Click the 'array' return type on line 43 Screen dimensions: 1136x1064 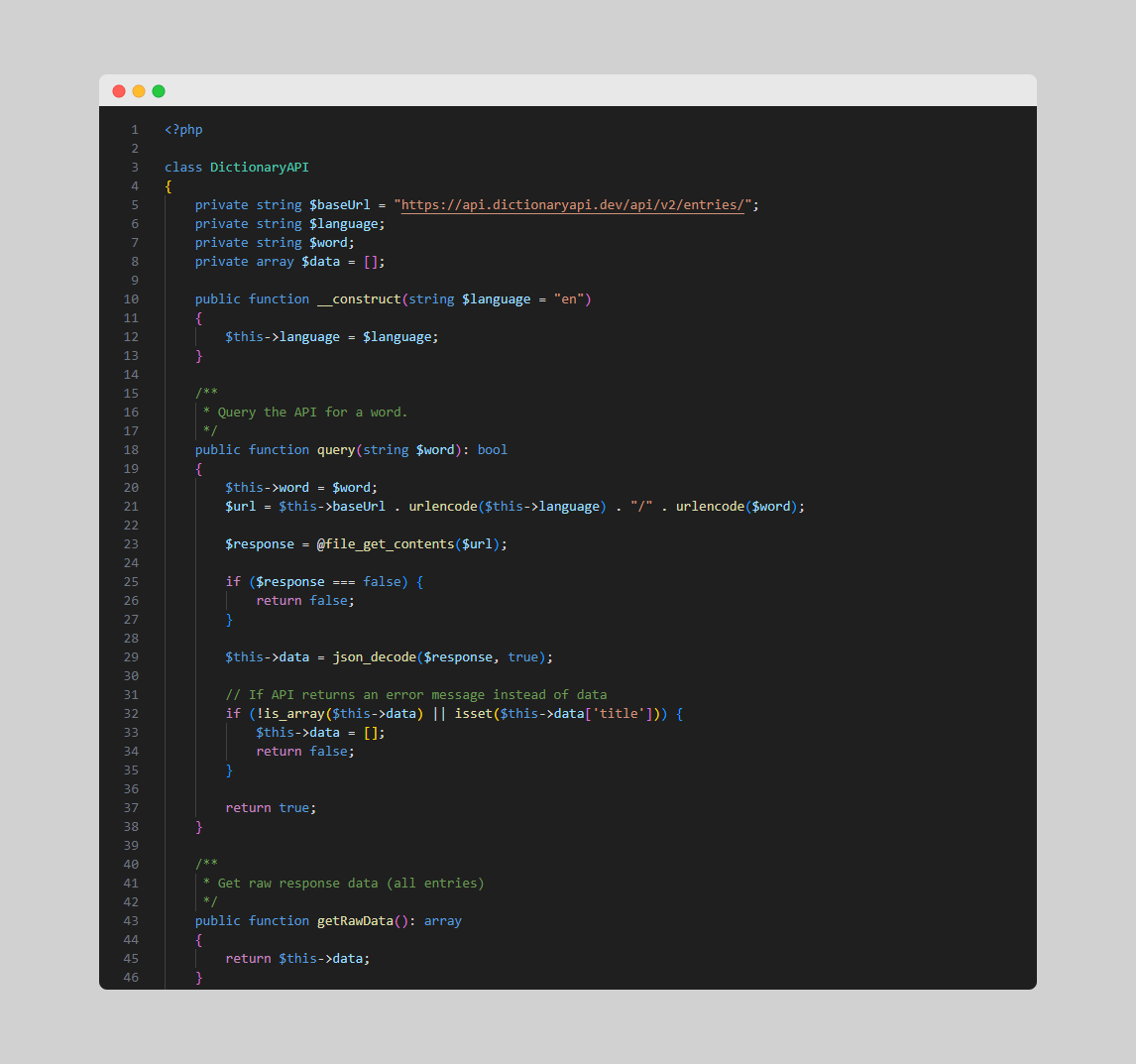click(443, 921)
